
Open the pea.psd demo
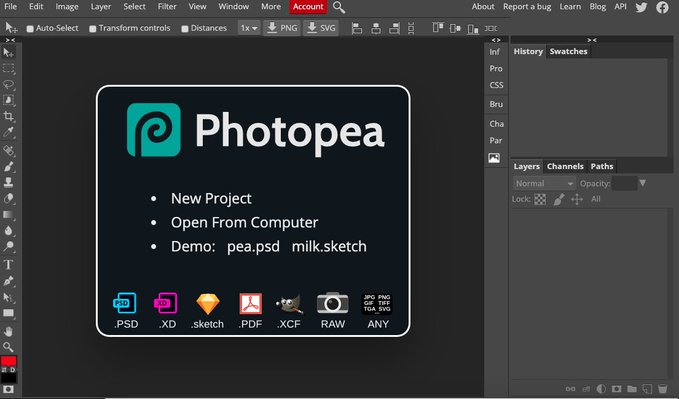tap(253, 247)
